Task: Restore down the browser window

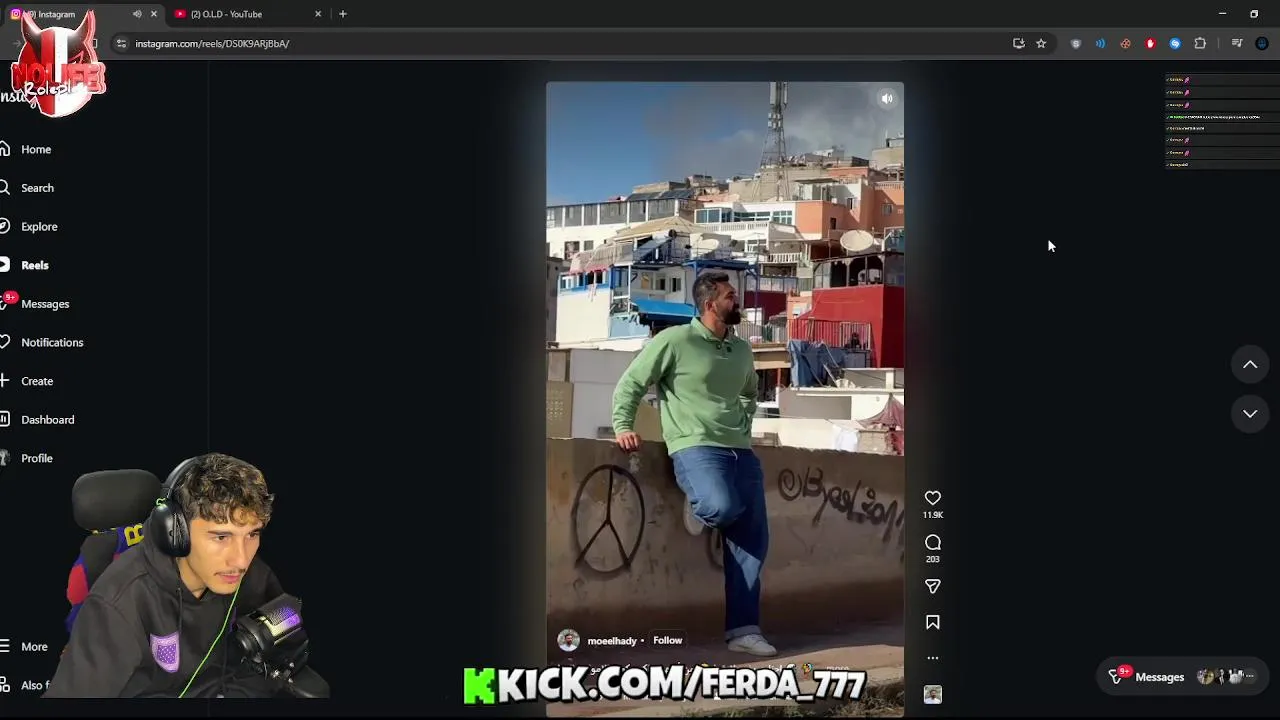Action: click(x=1254, y=14)
